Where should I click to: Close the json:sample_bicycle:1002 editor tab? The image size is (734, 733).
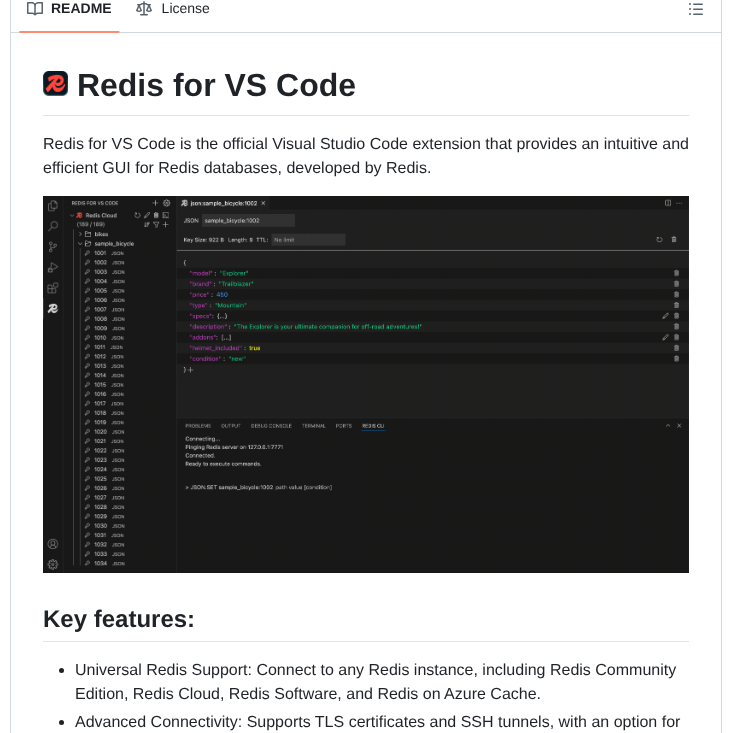(264, 203)
